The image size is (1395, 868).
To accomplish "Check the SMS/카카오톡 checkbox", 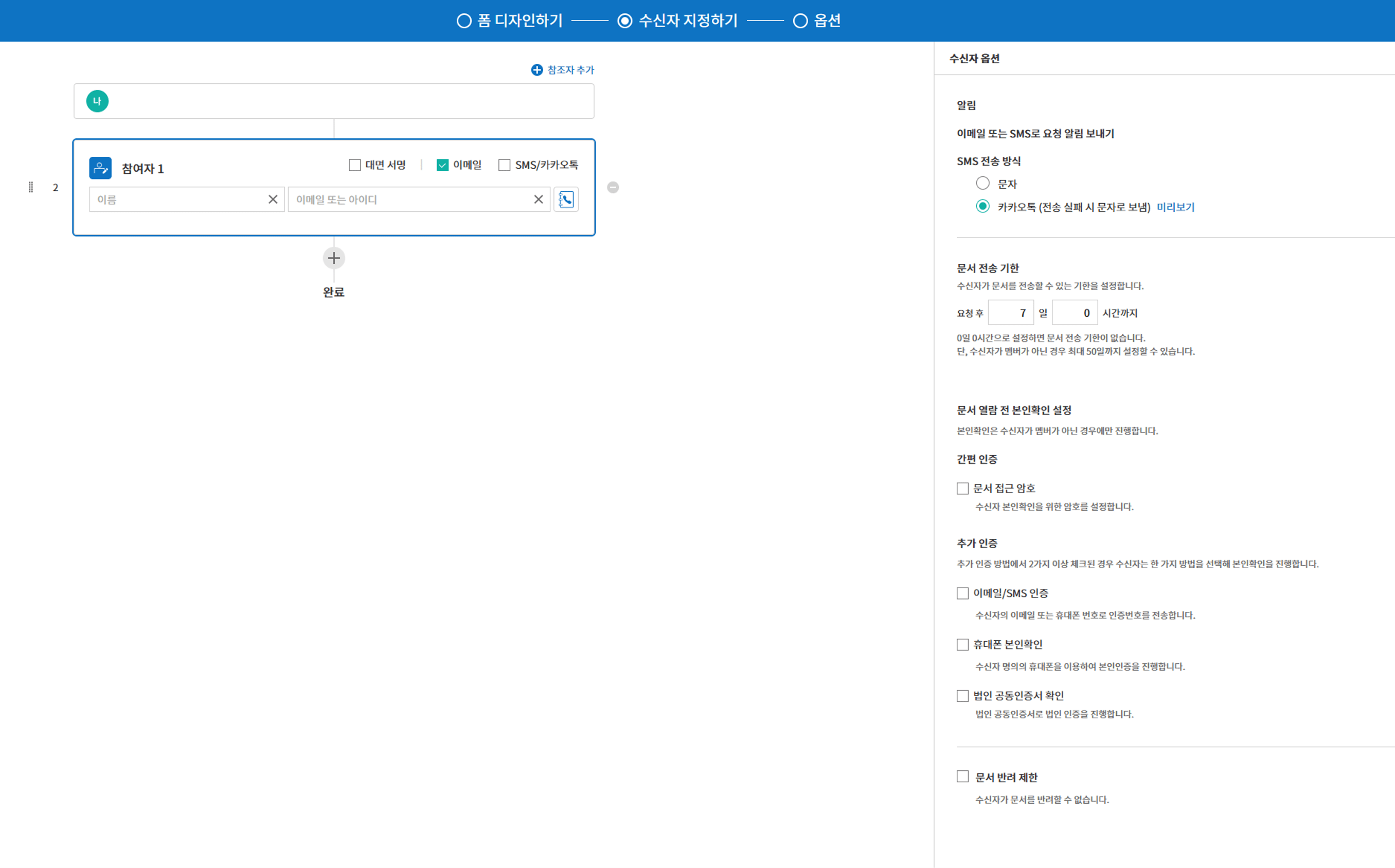I will [504, 166].
